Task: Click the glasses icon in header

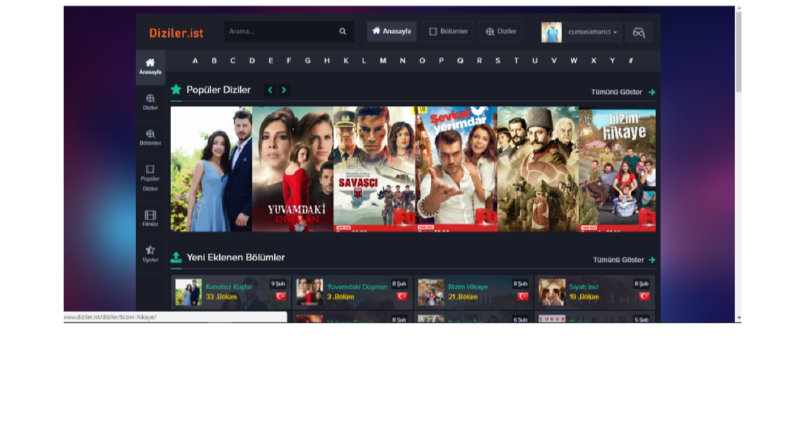Action: [x=638, y=32]
